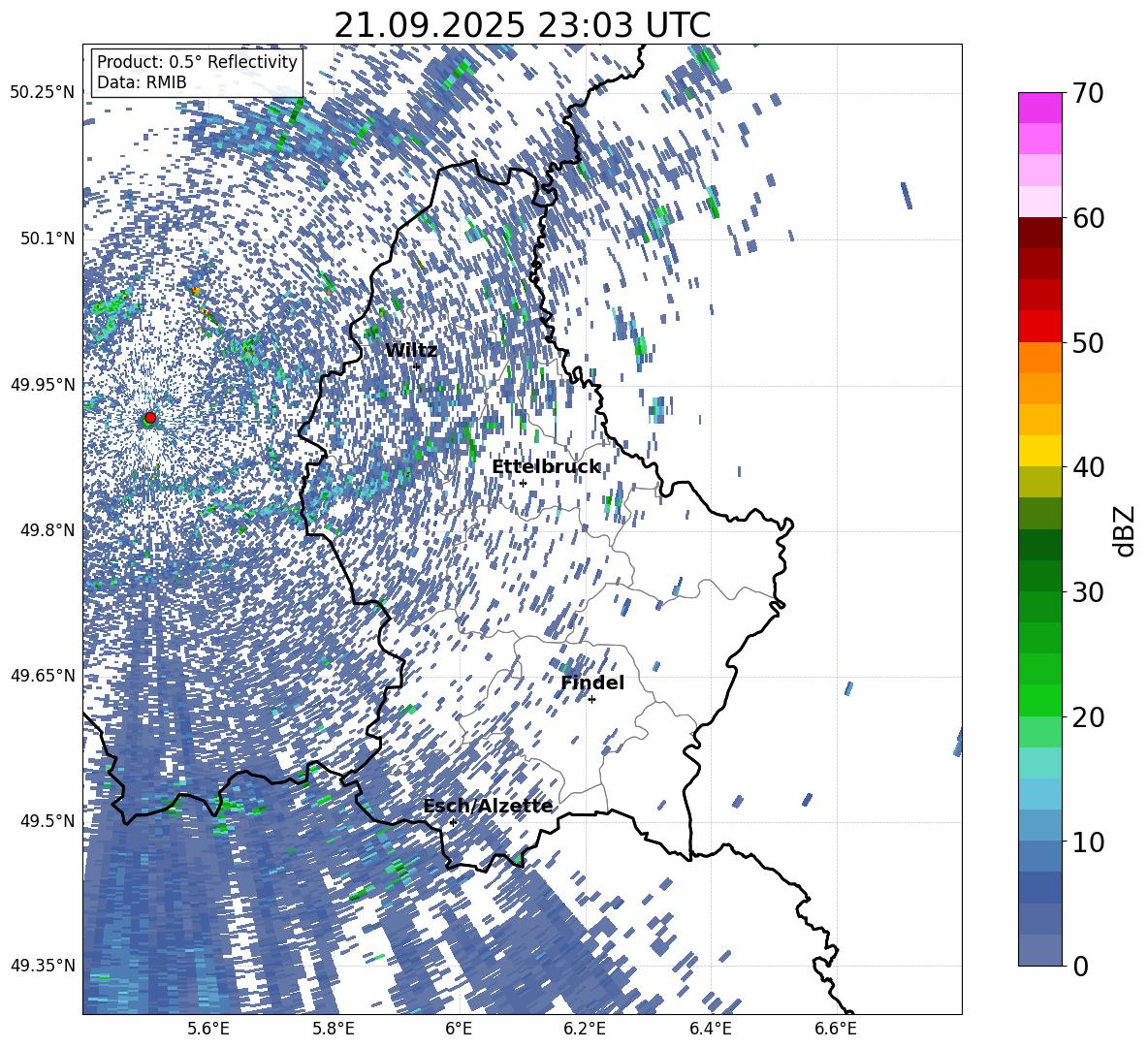Click the slate blue swatch just above 0 dBZ
1148x1048 pixels.
[x=1039, y=950]
